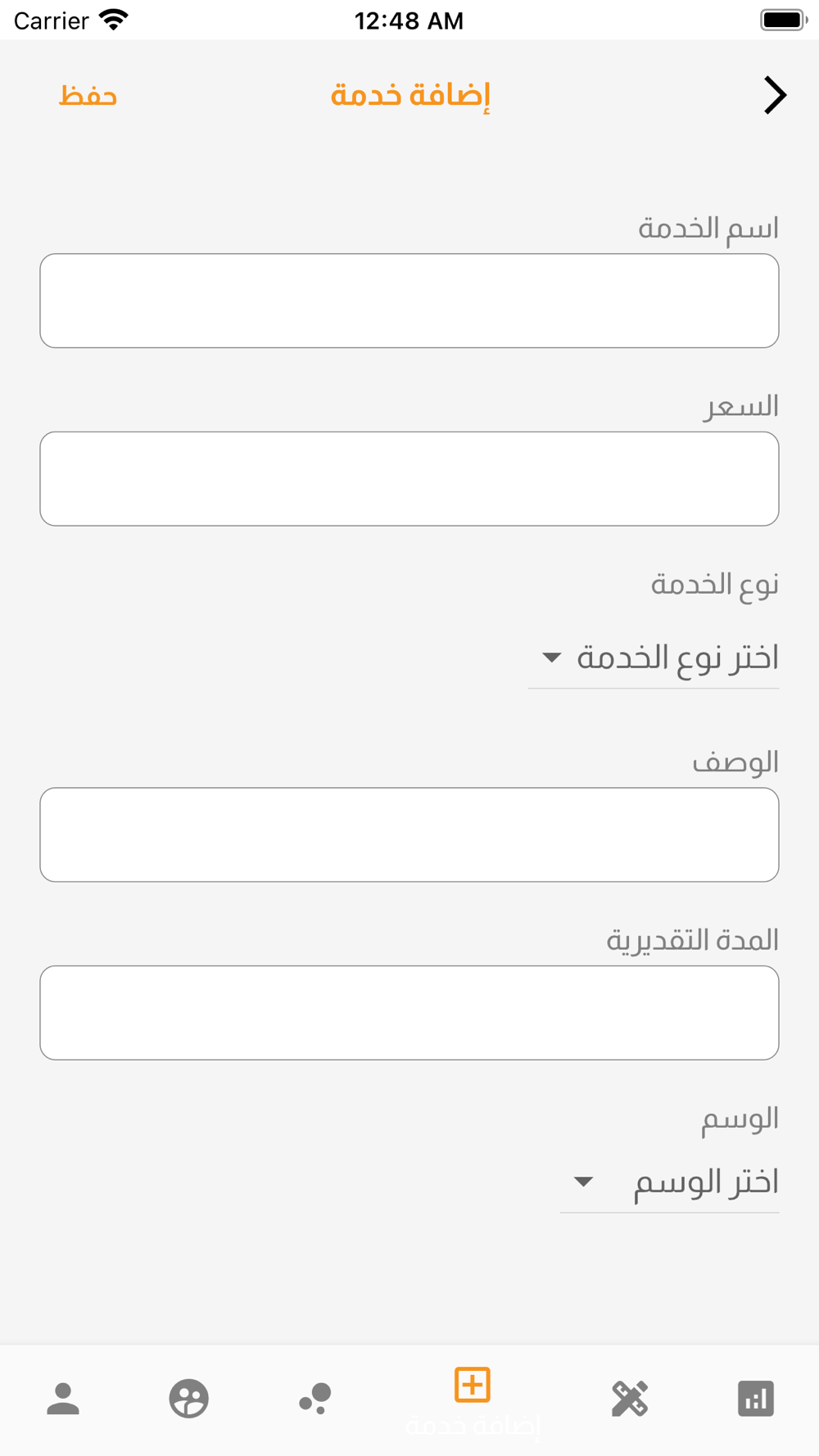The height and width of the screenshot is (1456, 819).
Task: Click the arrow beside اختر الوسم
Action: click(583, 1182)
